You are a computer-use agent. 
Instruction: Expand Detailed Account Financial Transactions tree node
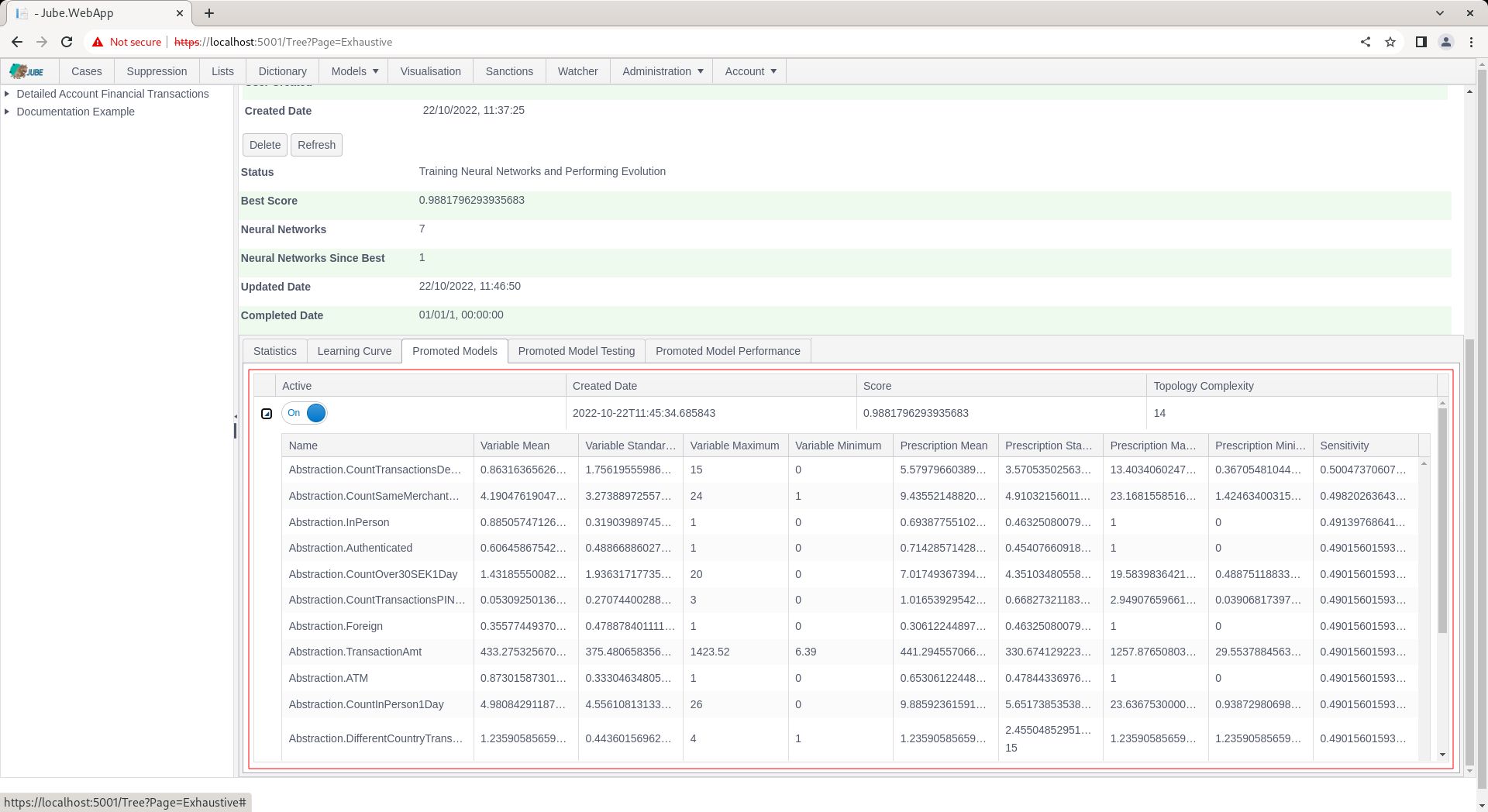click(7, 94)
